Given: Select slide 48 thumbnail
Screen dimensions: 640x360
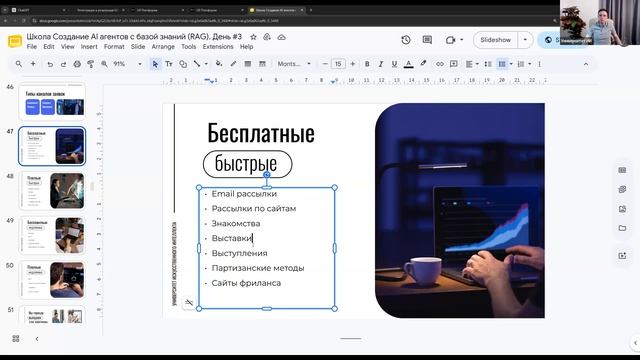Looking at the screenshot, I should (52, 191).
